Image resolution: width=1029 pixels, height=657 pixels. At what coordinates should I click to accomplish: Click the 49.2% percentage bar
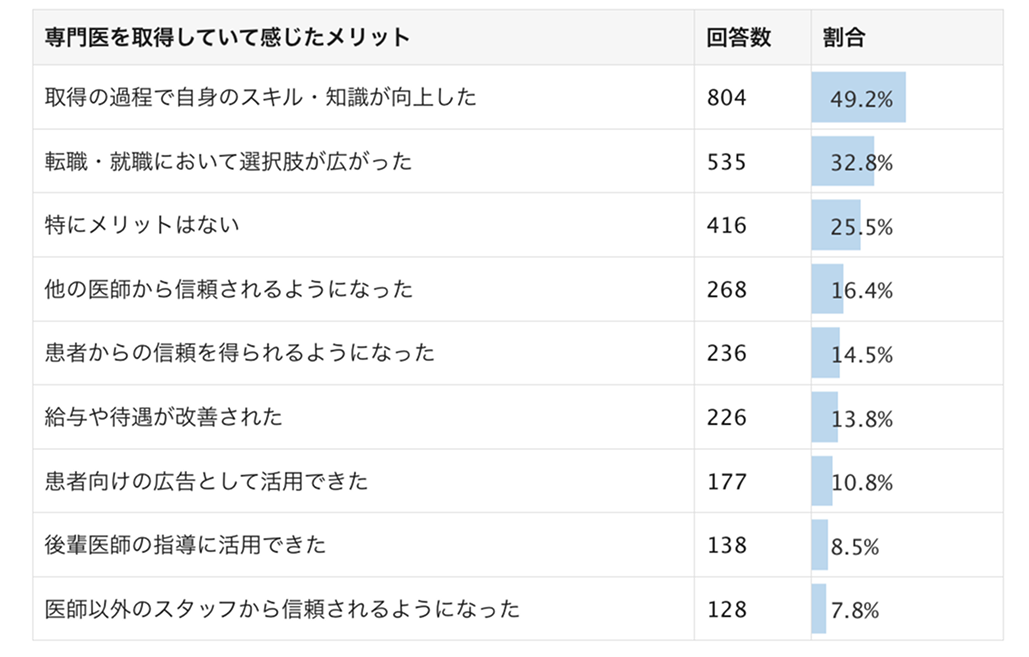[859, 98]
